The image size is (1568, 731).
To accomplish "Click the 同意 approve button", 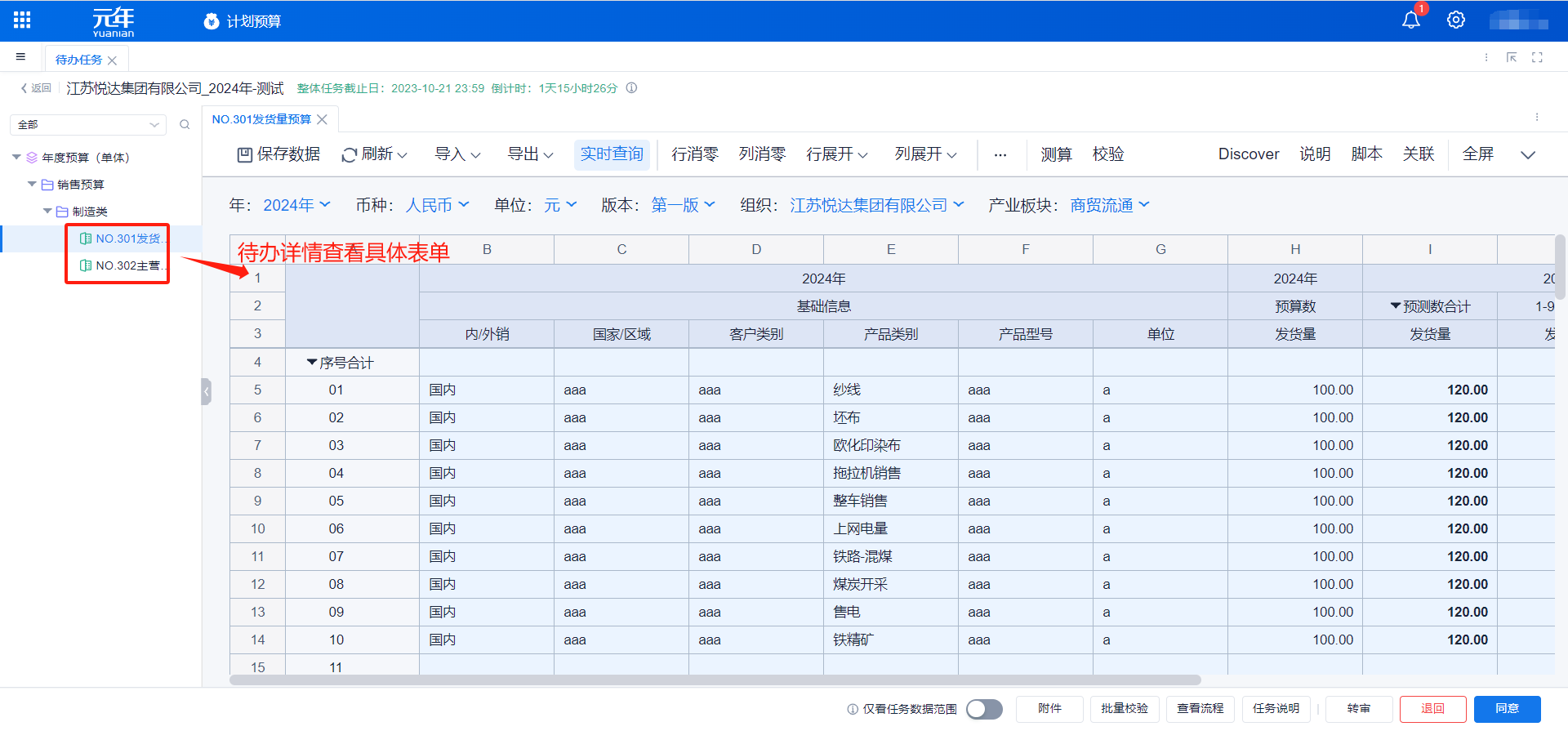I will [x=1507, y=709].
